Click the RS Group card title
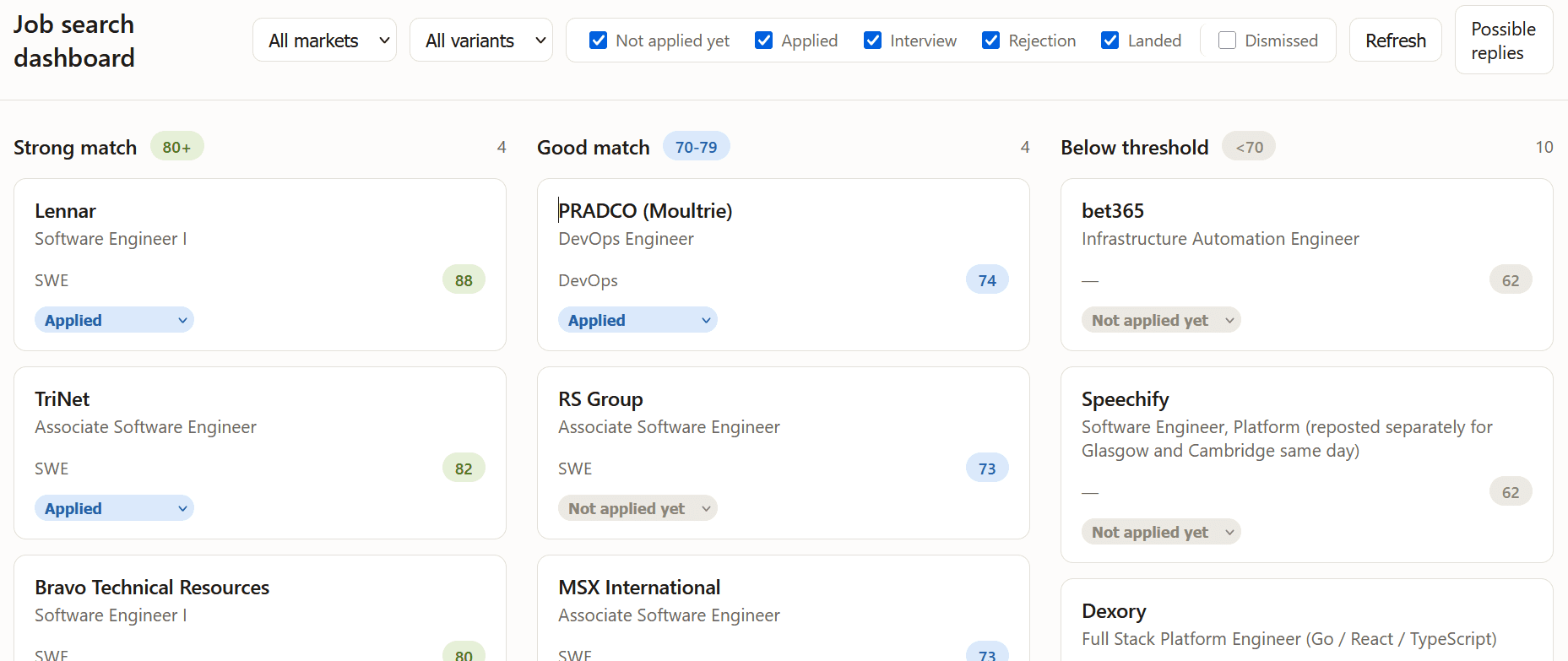1568x661 pixels. click(x=600, y=399)
